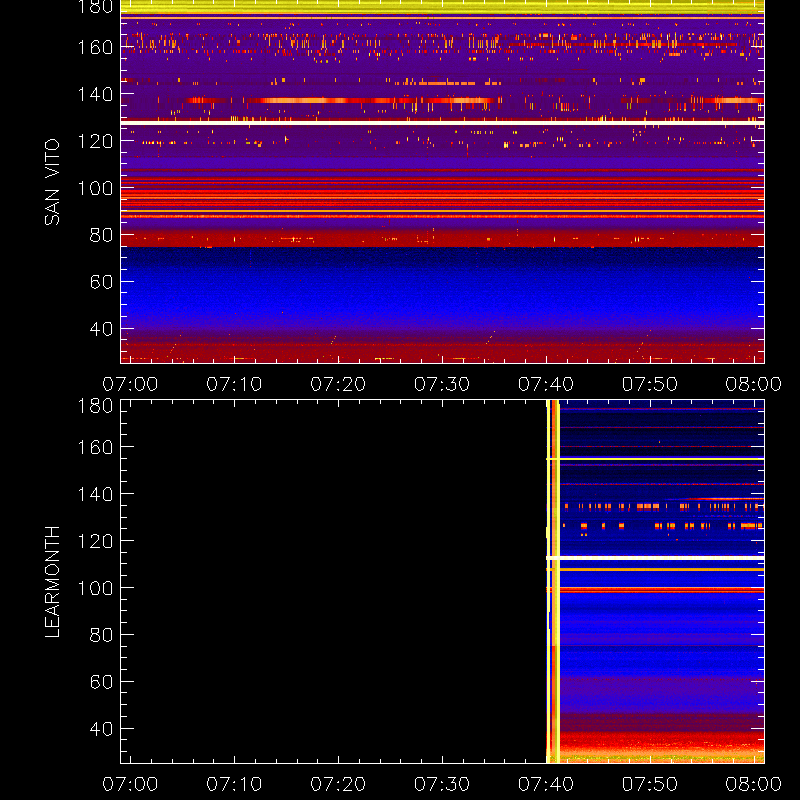
Task: Click 07:40 time label under SAN VITO plot
Action: [x=546, y=384]
